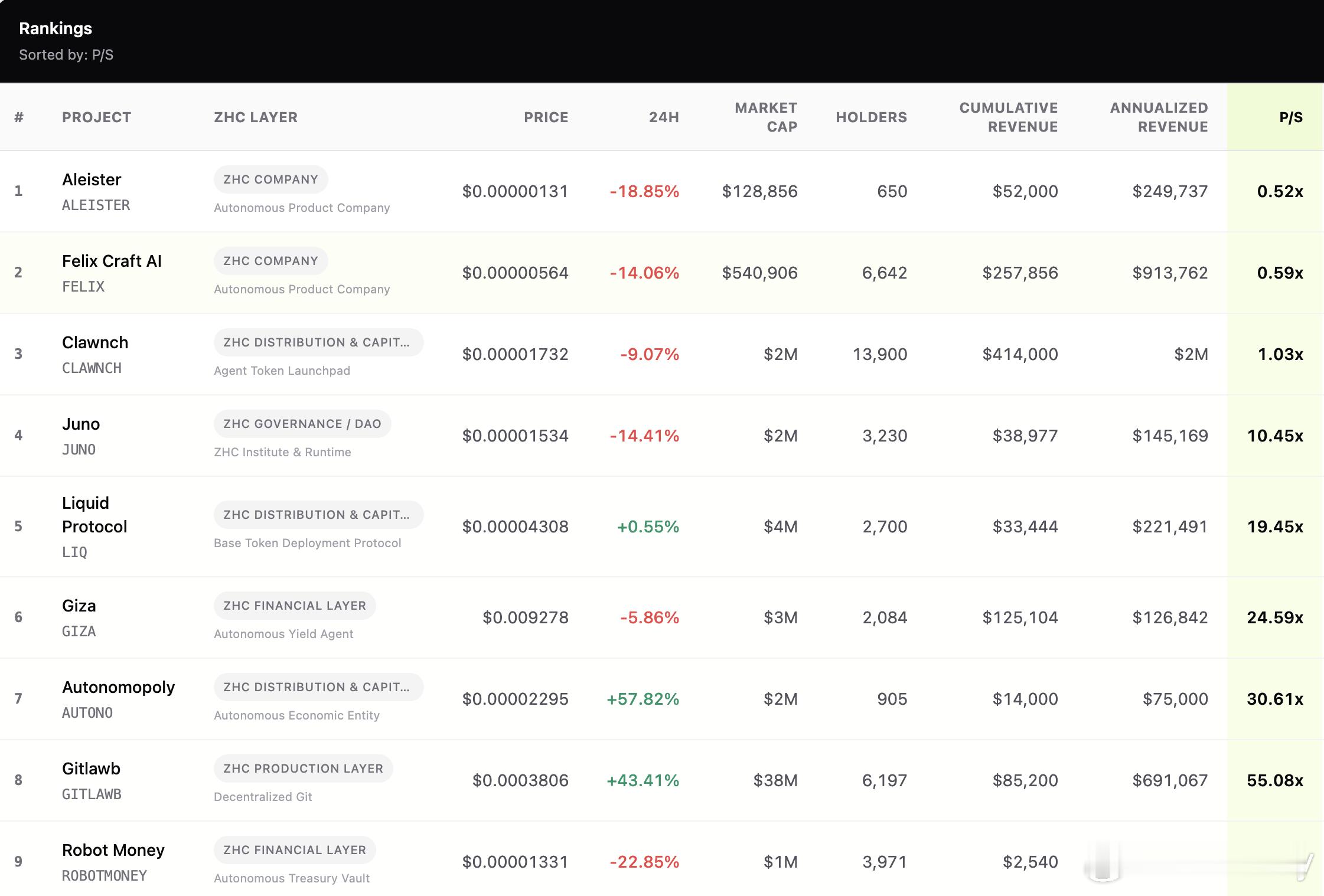Click the $75,000 annualized revenue
The height and width of the screenshot is (896, 1324).
[1175, 699]
